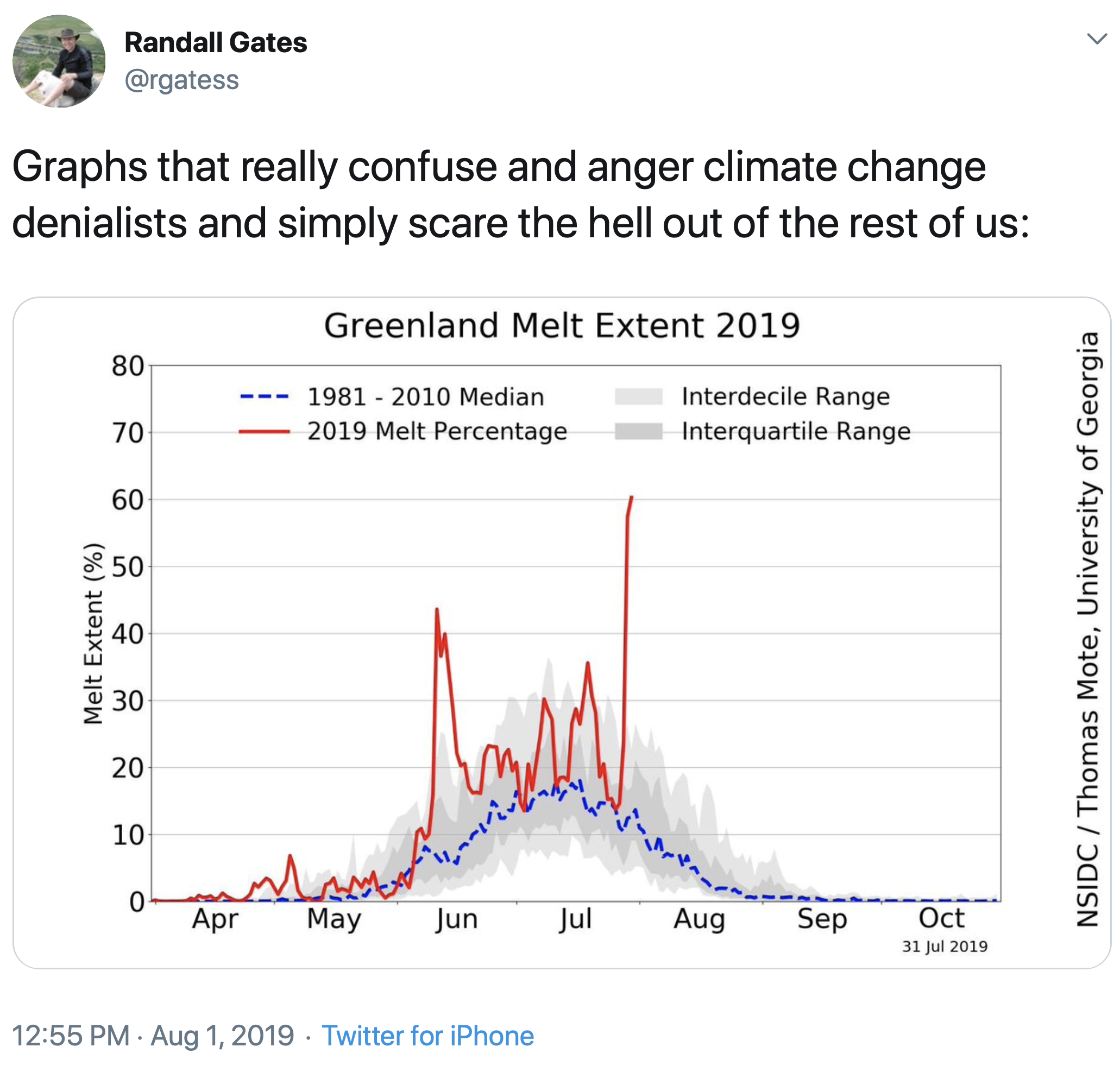This screenshot has width=1120, height=1072.
Task: Click the red spike near 44 percent in late May
Action: point(437,610)
